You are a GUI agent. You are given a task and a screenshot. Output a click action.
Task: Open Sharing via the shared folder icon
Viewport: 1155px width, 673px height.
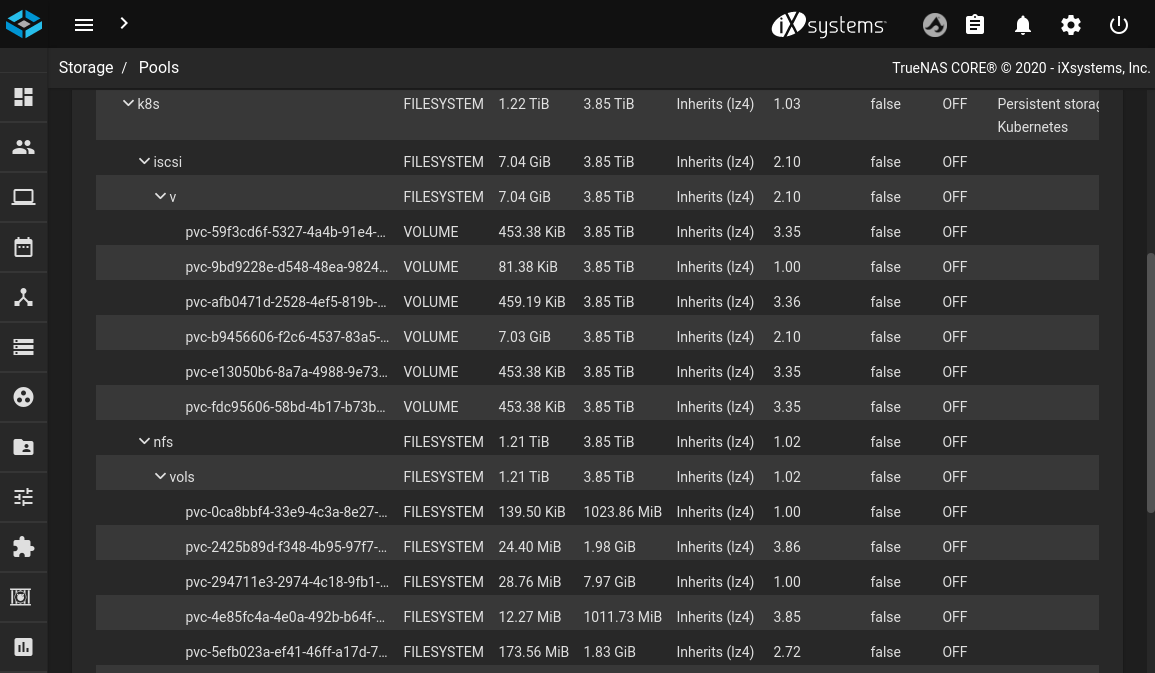(x=23, y=447)
